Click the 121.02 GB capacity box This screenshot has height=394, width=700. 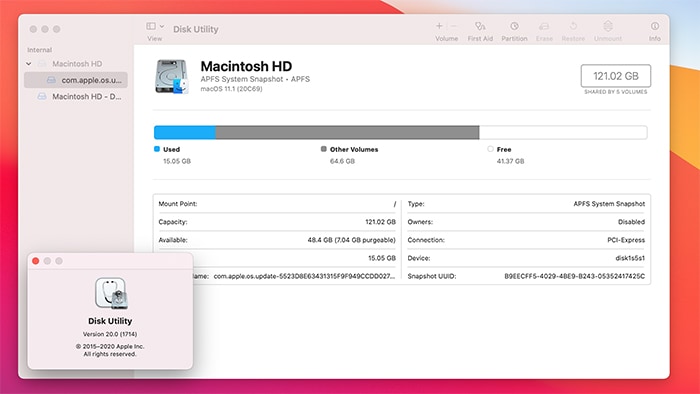pos(616,76)
